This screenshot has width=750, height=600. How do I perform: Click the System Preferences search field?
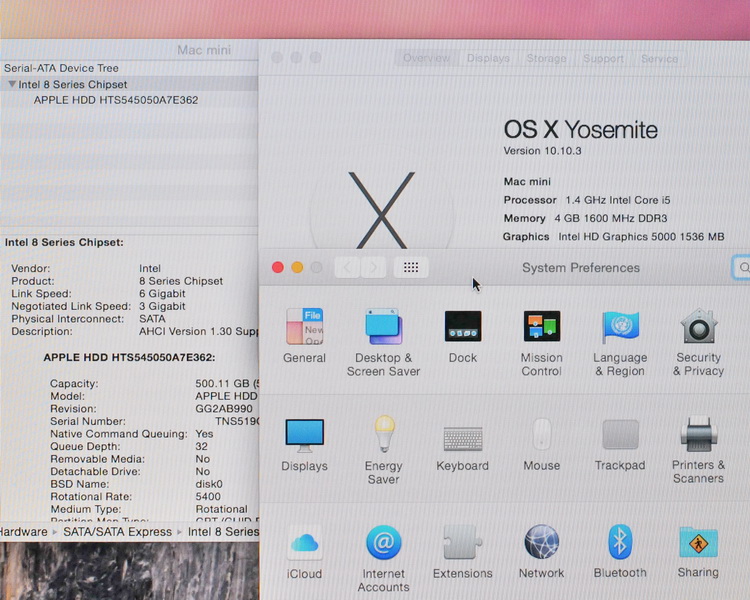point(741,267)
